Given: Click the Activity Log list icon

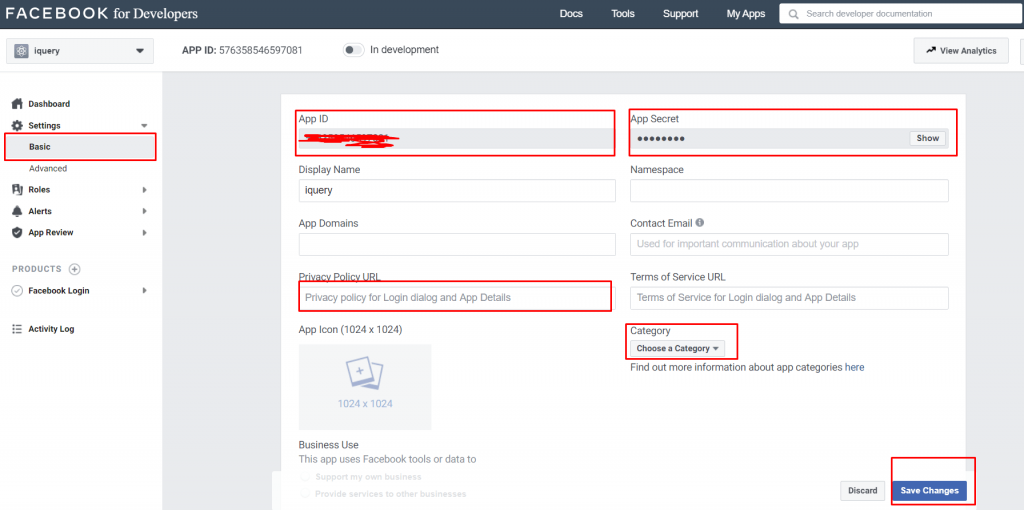Looking at the screenshot, I should click(x=18, y=329).
